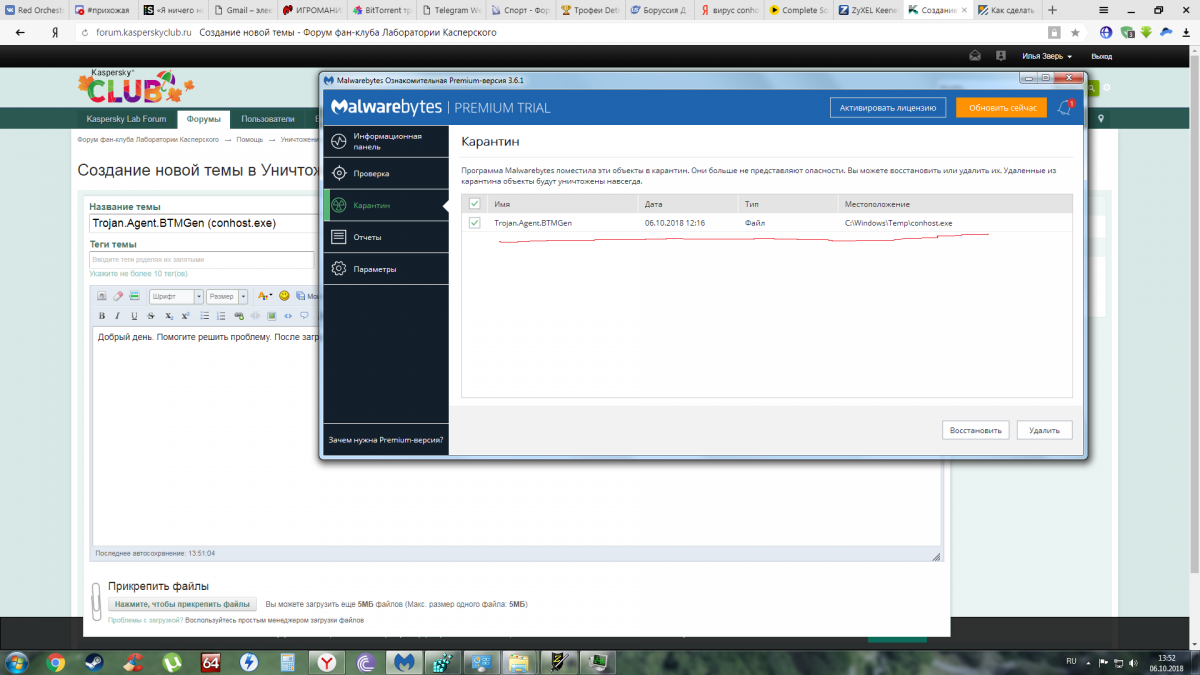Toggle Strikethrough in forum editor
Screen dimensions: 1200x675
pos(151,316)
